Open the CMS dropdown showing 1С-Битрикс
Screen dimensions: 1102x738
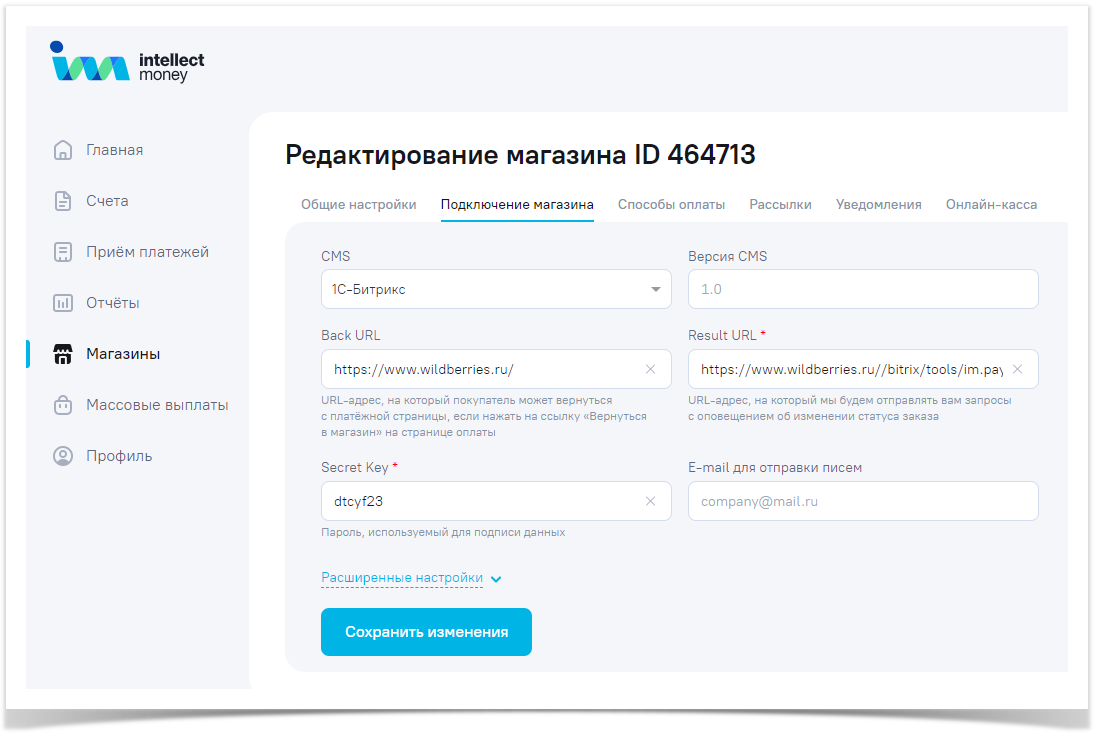click(x=495, y=289)
